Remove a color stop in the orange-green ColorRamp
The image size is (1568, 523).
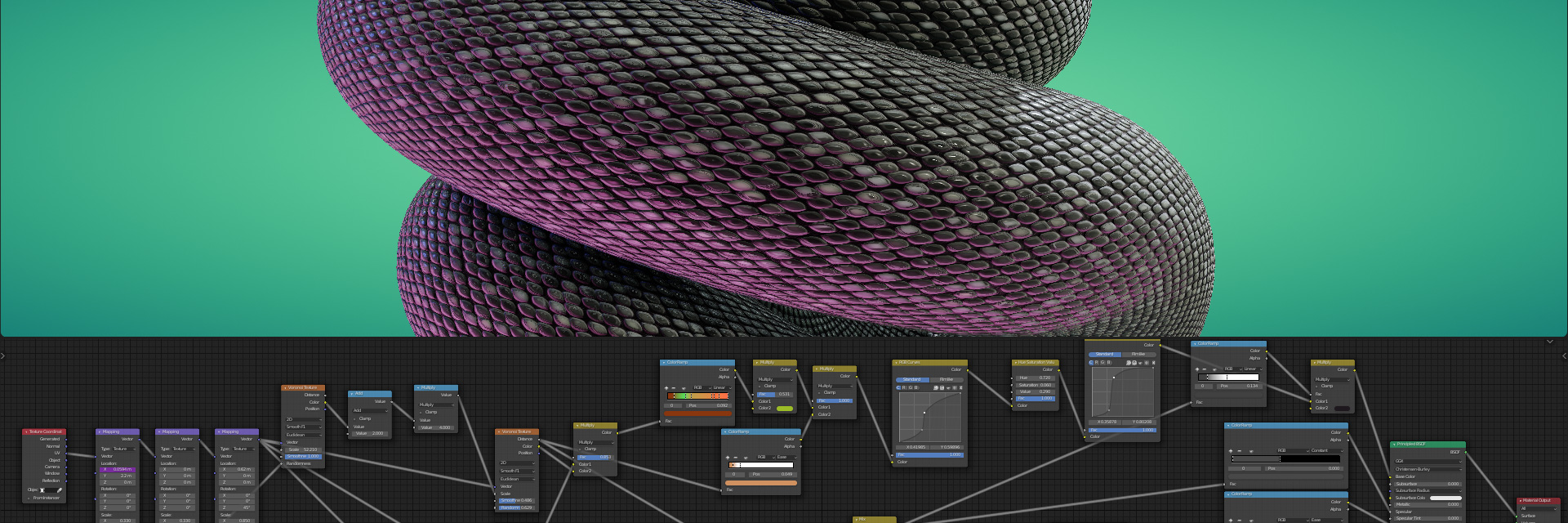tap(674, 388)
